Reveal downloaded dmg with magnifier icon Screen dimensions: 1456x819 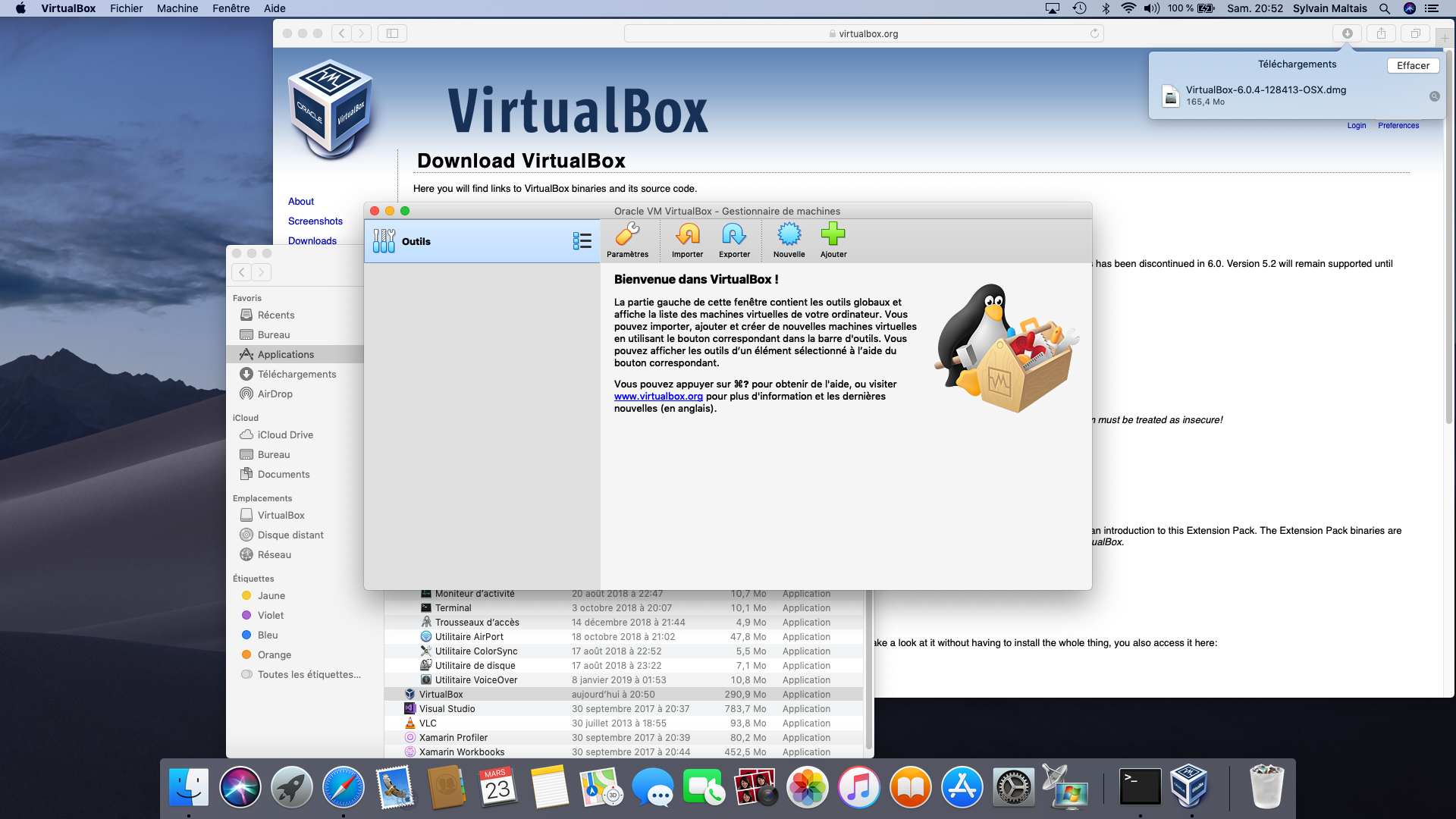click(1434, 96)
